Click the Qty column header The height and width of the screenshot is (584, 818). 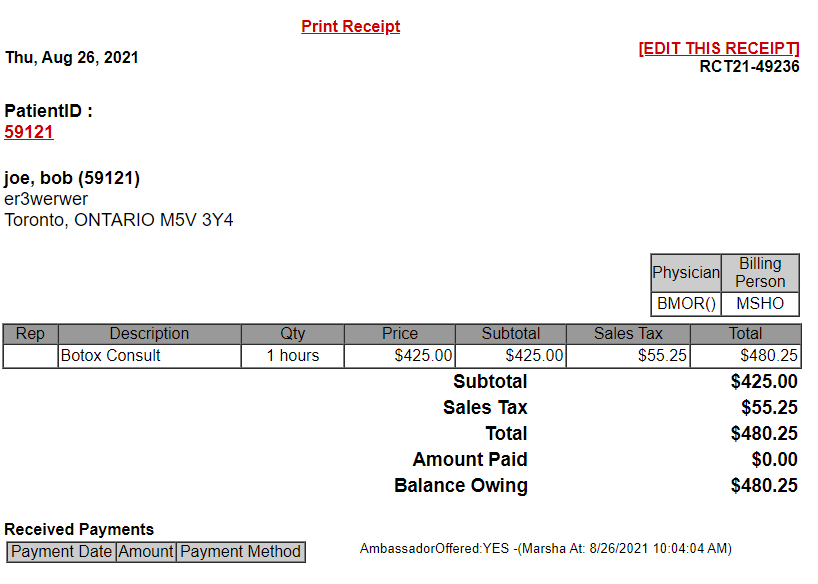tap(292, 334)
